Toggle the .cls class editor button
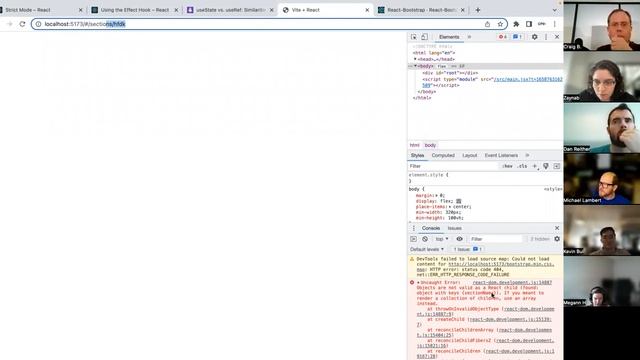This screenshot has height=360, width=640. tap(522, 167)
